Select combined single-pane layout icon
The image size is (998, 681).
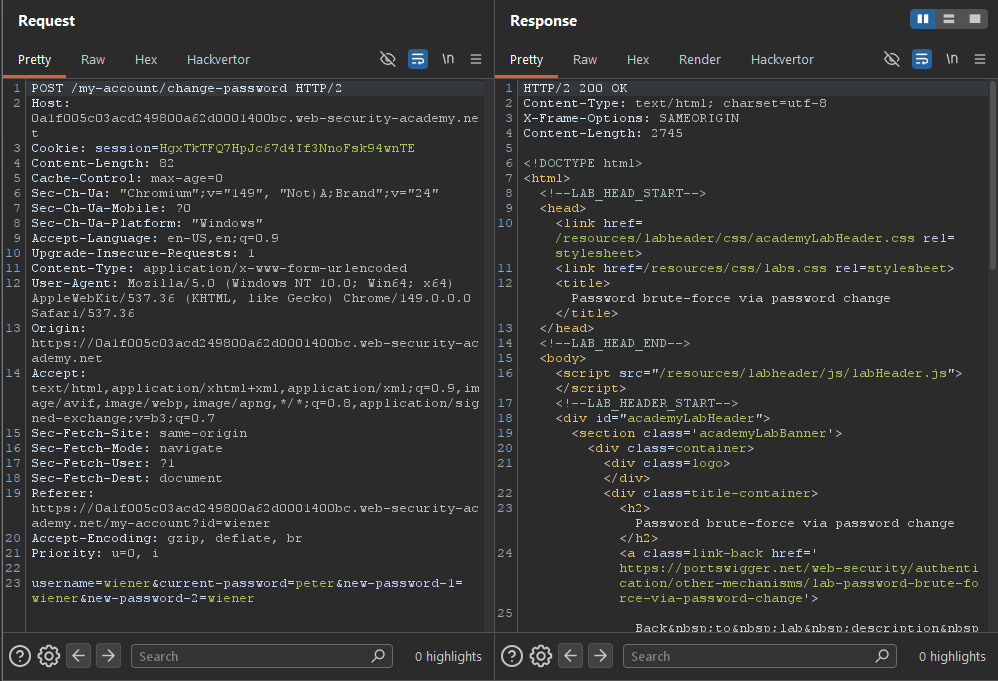coord(974,19)
